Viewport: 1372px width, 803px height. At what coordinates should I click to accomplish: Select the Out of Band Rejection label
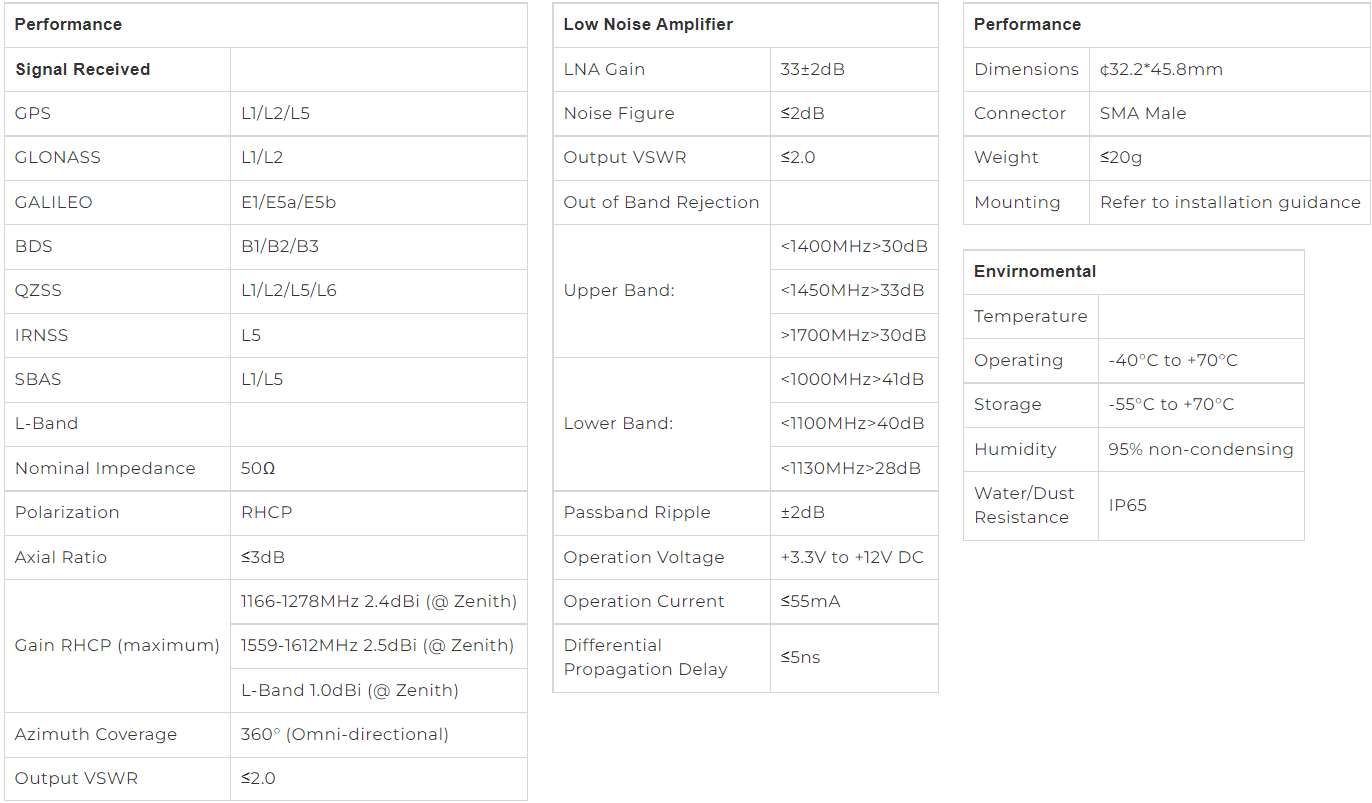661,202
